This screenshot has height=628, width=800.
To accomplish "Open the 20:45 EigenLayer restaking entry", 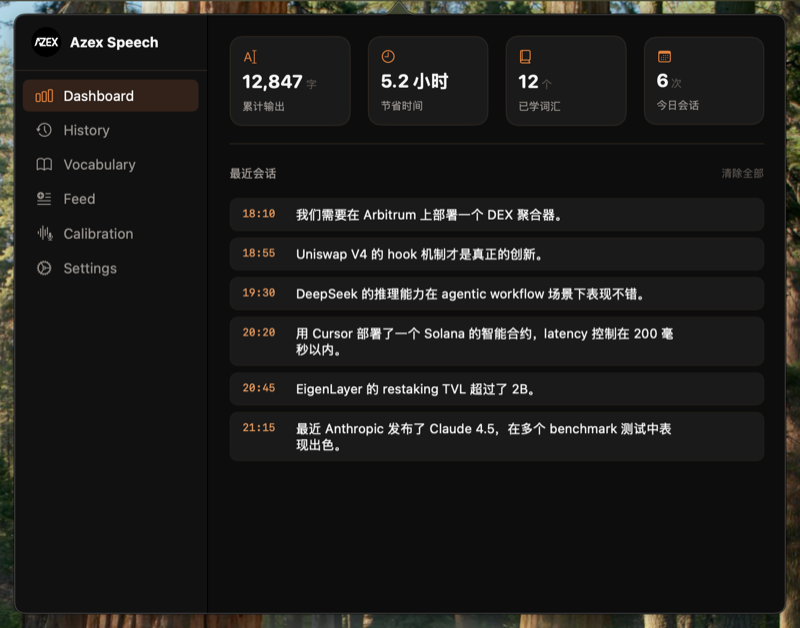I will [496, 389].
